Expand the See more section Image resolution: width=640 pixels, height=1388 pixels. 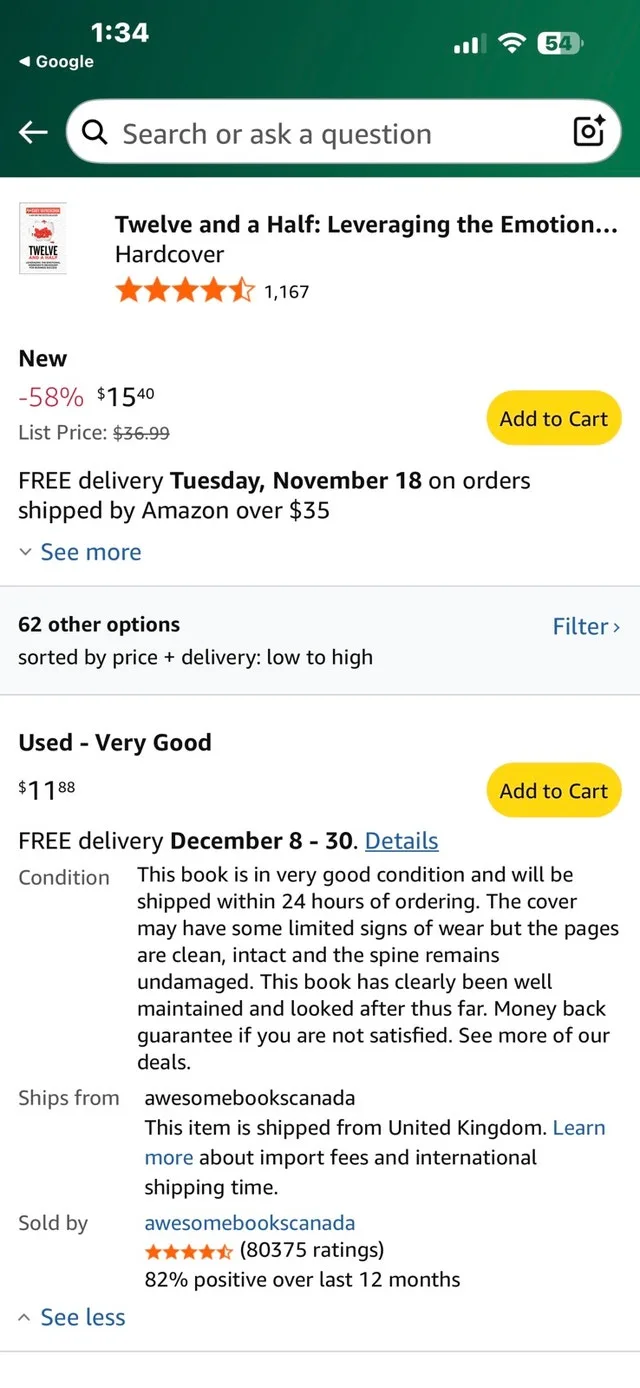tap(80, 551)
